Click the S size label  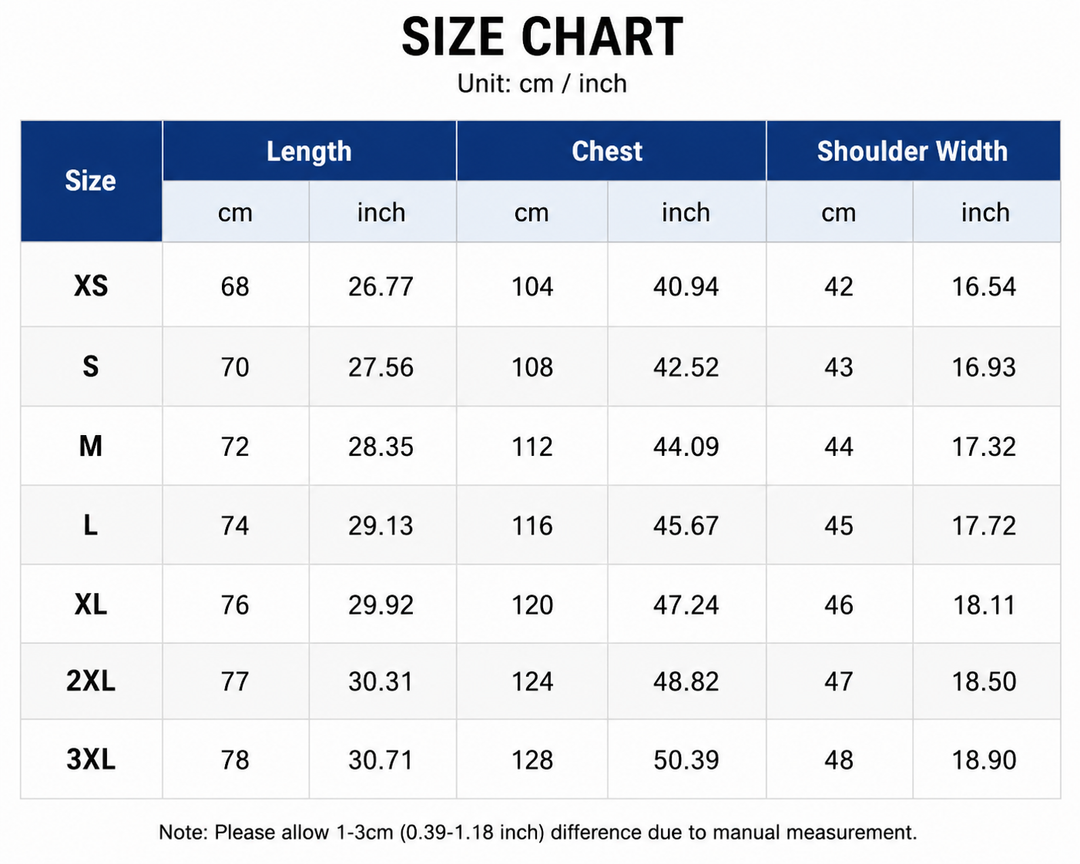91,366
